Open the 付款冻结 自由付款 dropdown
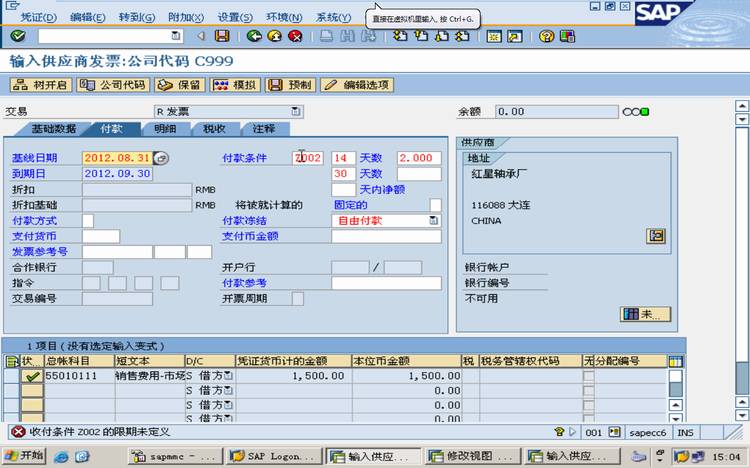The image size is (750, 468). [433, 221]
